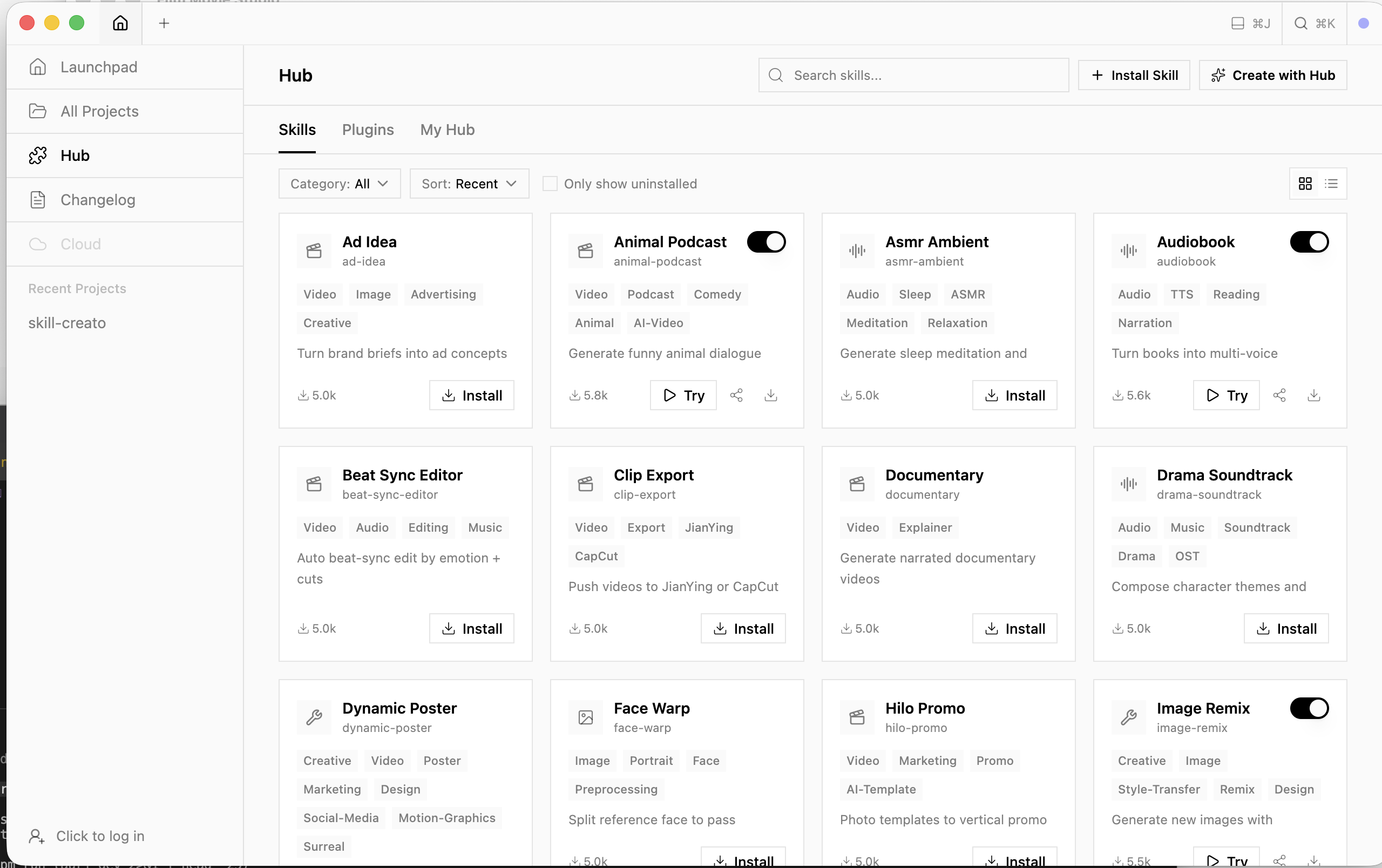This screenshot has width=1382, height=868.
Task: Install the Drama Soundtrack skill
Action: pyautogui.click(x=1285, y=629)
